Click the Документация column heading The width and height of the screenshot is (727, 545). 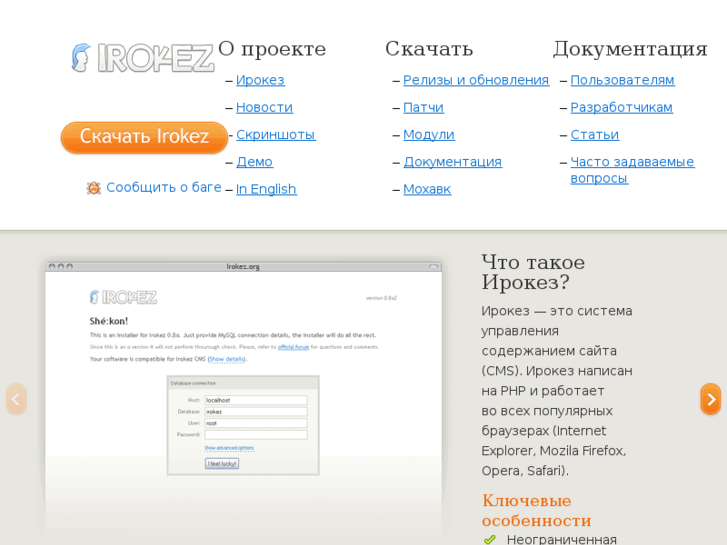click(630, 50)
